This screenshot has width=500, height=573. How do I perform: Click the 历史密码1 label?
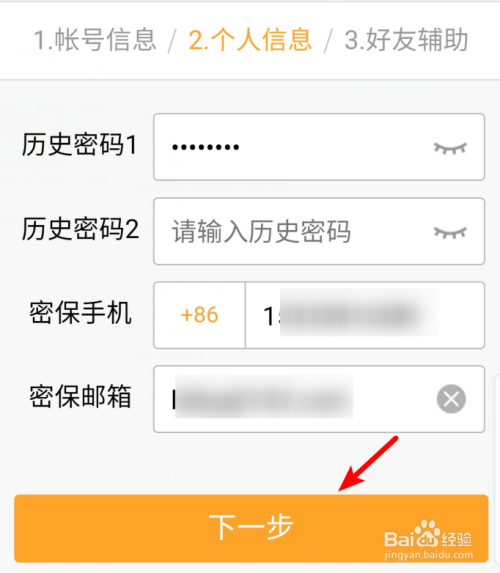point(80,145)
